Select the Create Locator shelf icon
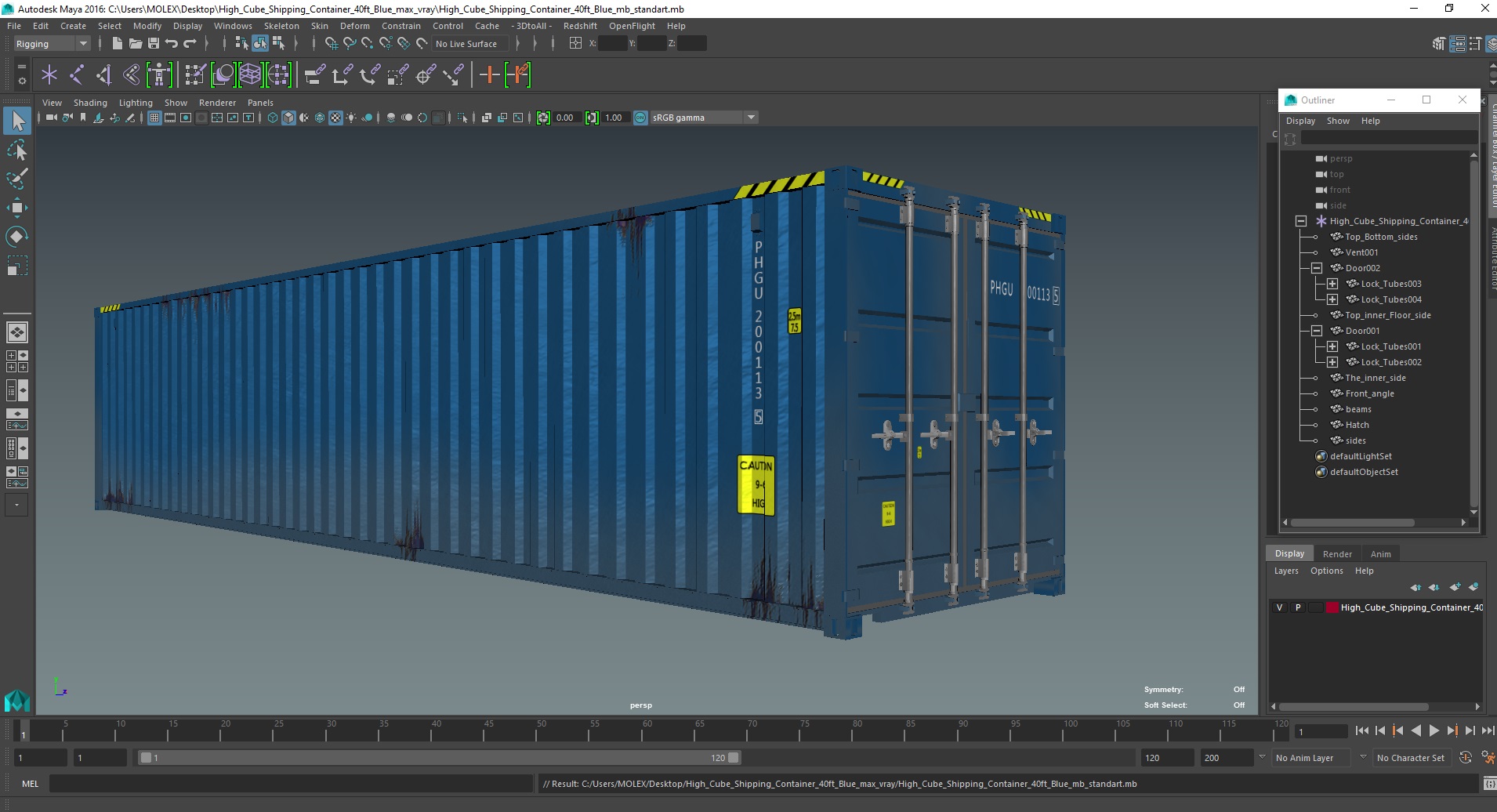The image size is (1497, 812). tap(49, 75)
